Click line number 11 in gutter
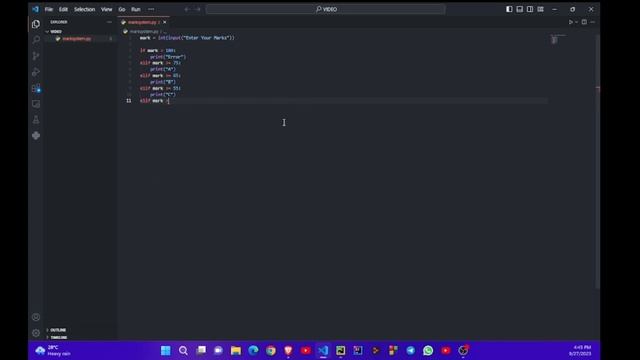640x360 pixels. click(129, 100)
